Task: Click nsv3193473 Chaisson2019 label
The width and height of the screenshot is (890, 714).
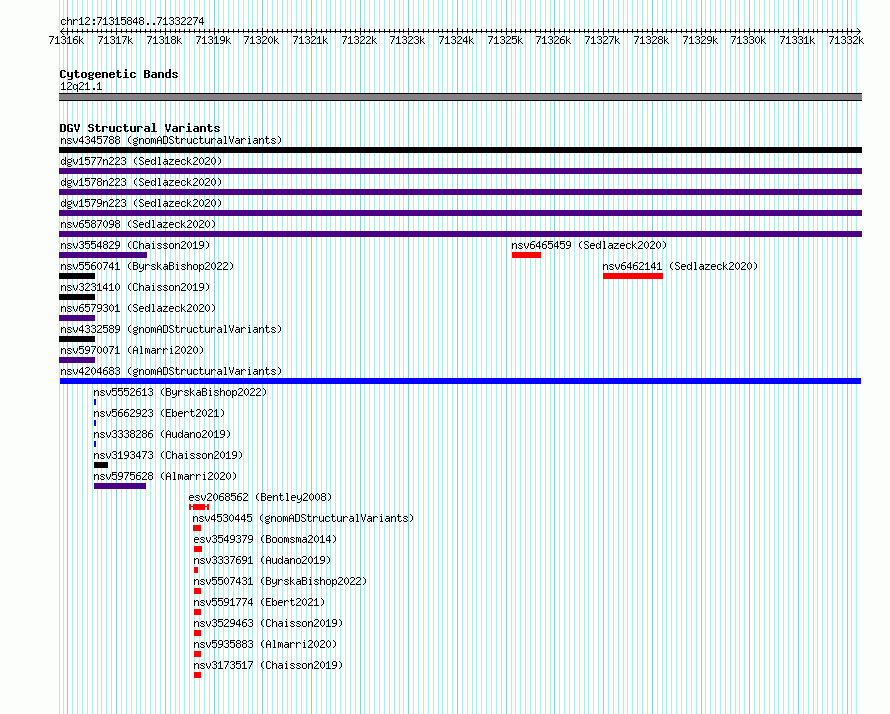Action: (168, 455)
